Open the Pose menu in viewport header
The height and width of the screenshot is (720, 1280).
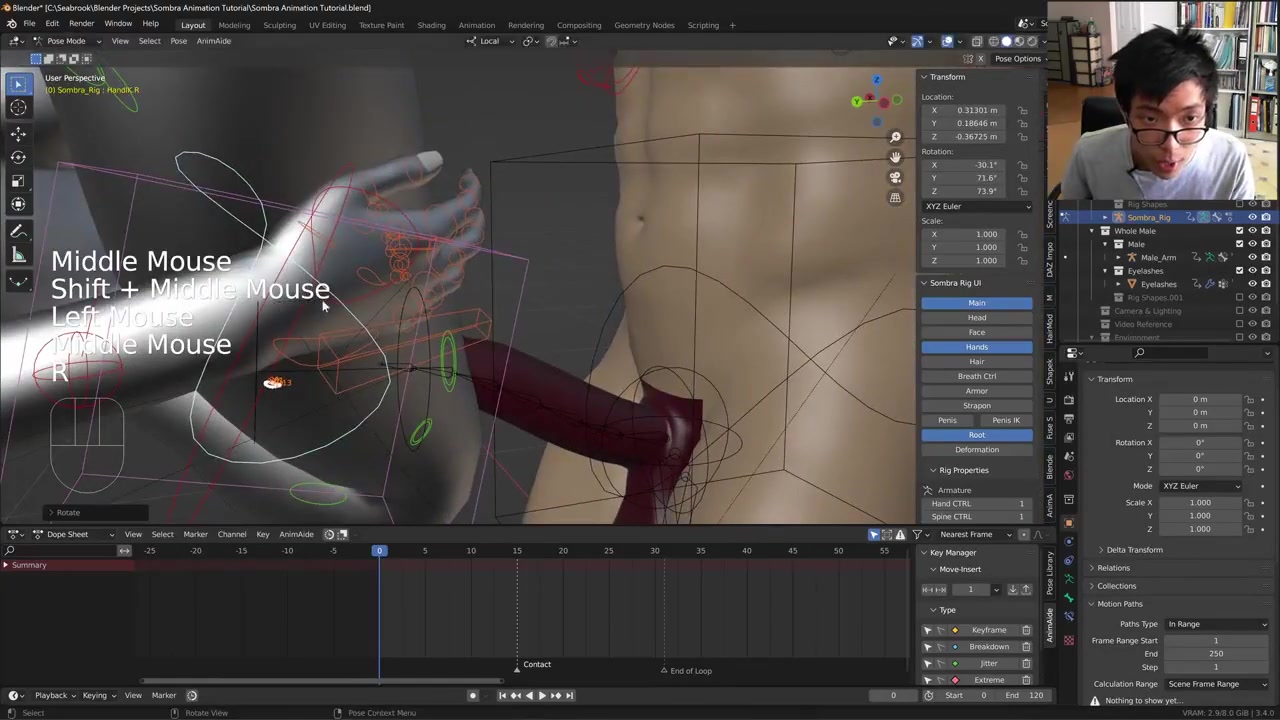178,41
